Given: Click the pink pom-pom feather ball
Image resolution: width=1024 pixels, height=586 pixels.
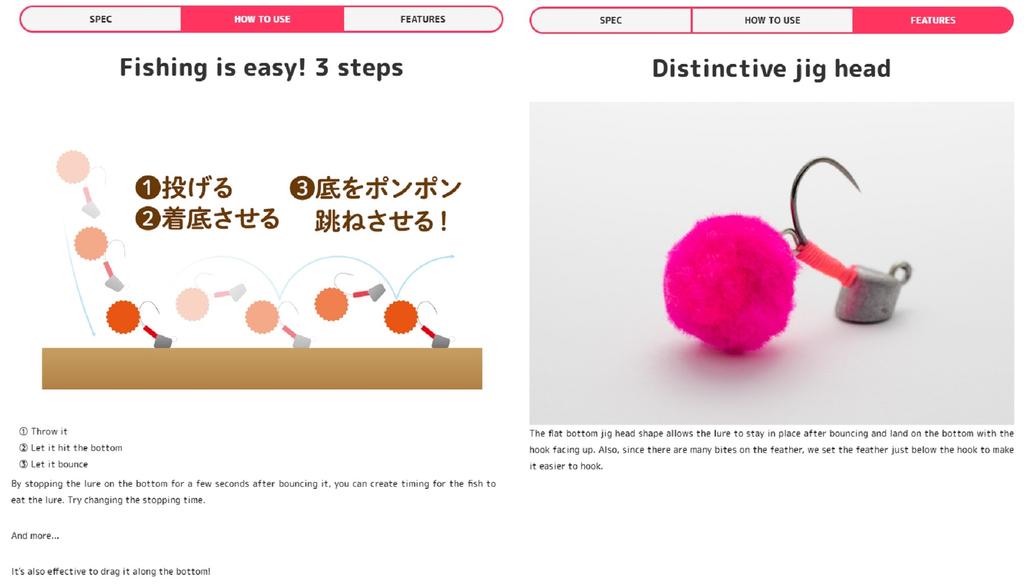Looking at the screenshot, I should (730, 284).
